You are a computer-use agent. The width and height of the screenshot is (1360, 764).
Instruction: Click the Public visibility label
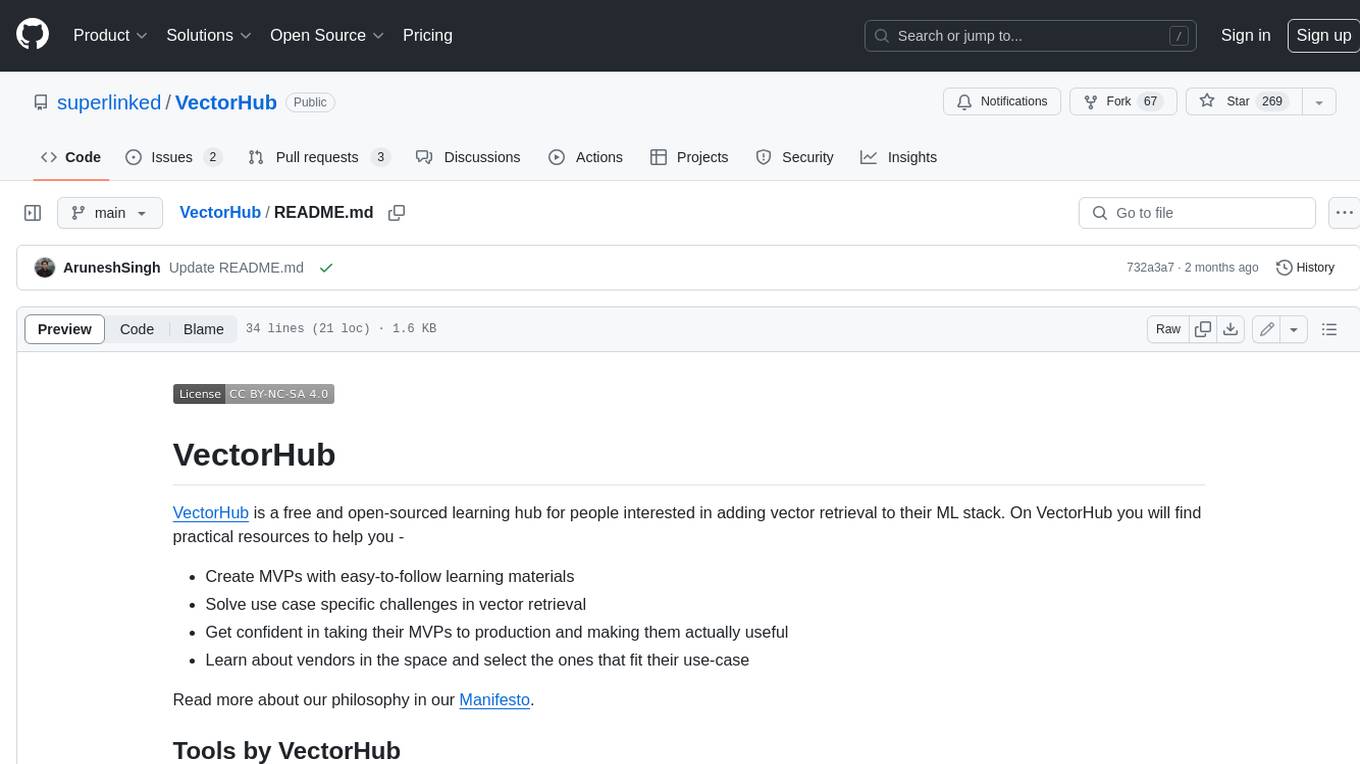pyautogui.click(x=310, y=102)
